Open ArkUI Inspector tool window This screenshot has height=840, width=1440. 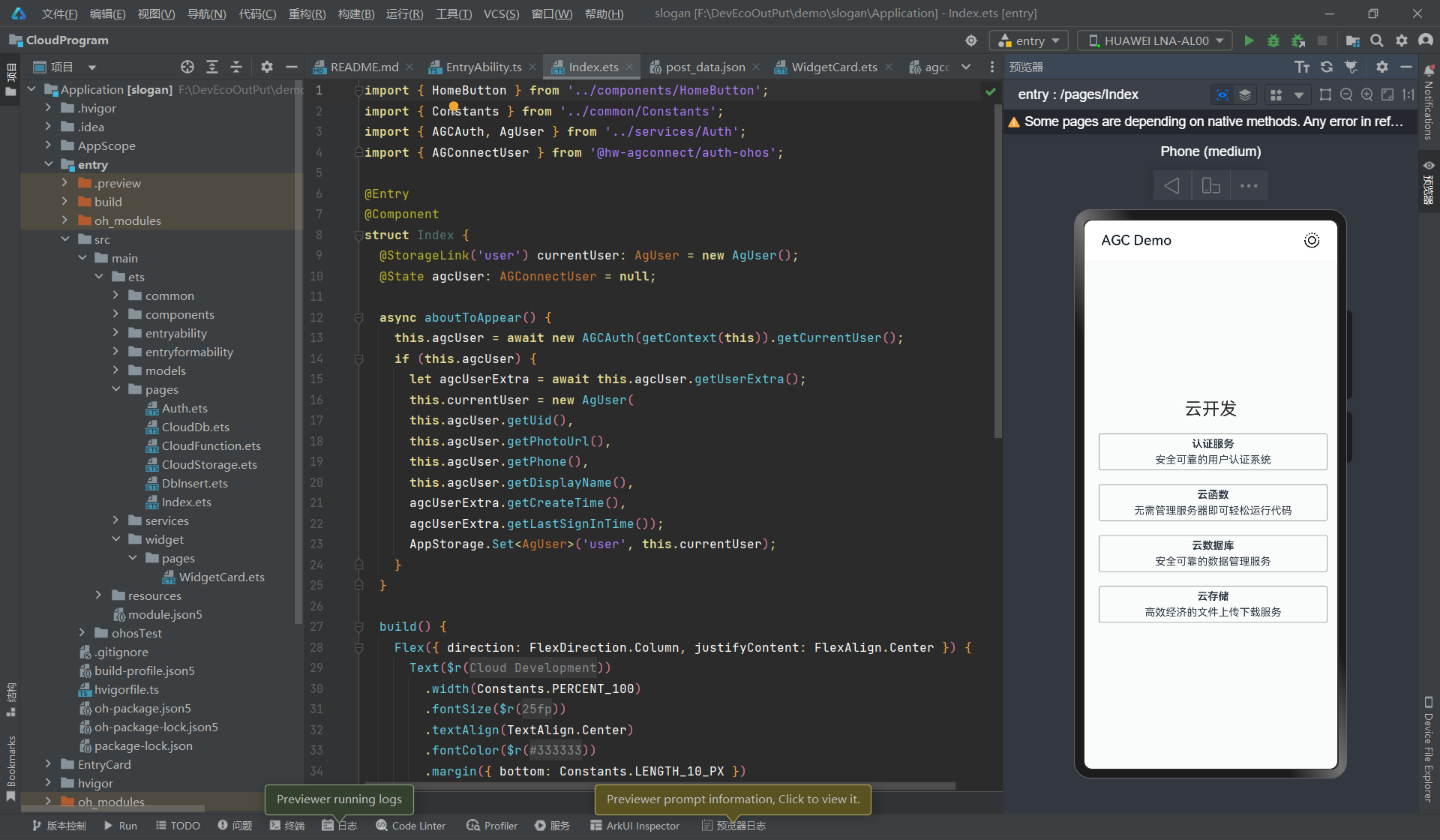(x=634, y=826)
